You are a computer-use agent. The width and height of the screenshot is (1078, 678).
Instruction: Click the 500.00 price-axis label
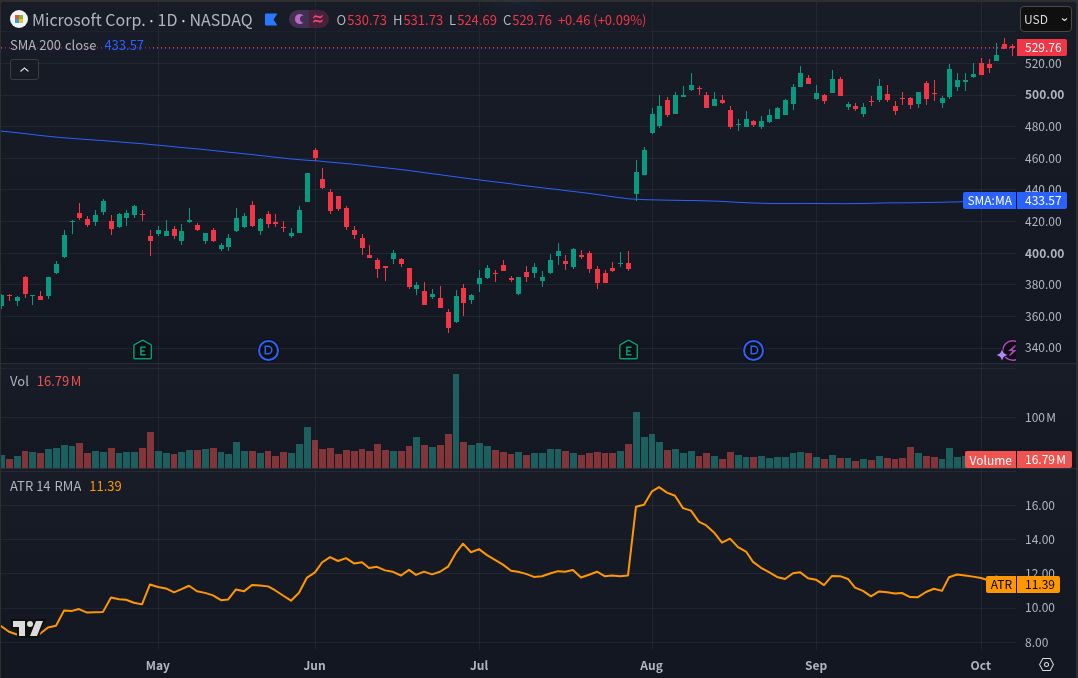(x=1044, y=95)
